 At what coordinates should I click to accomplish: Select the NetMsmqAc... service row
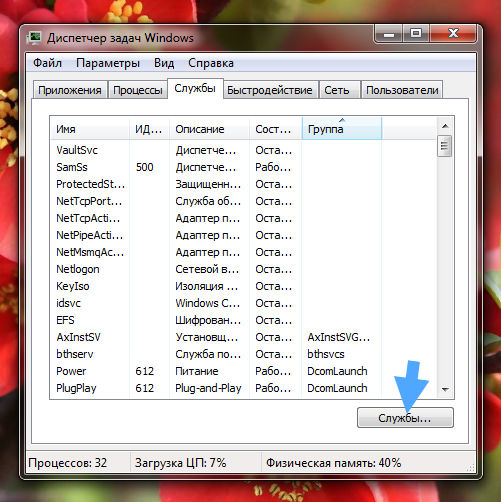(x=242, y=252)
